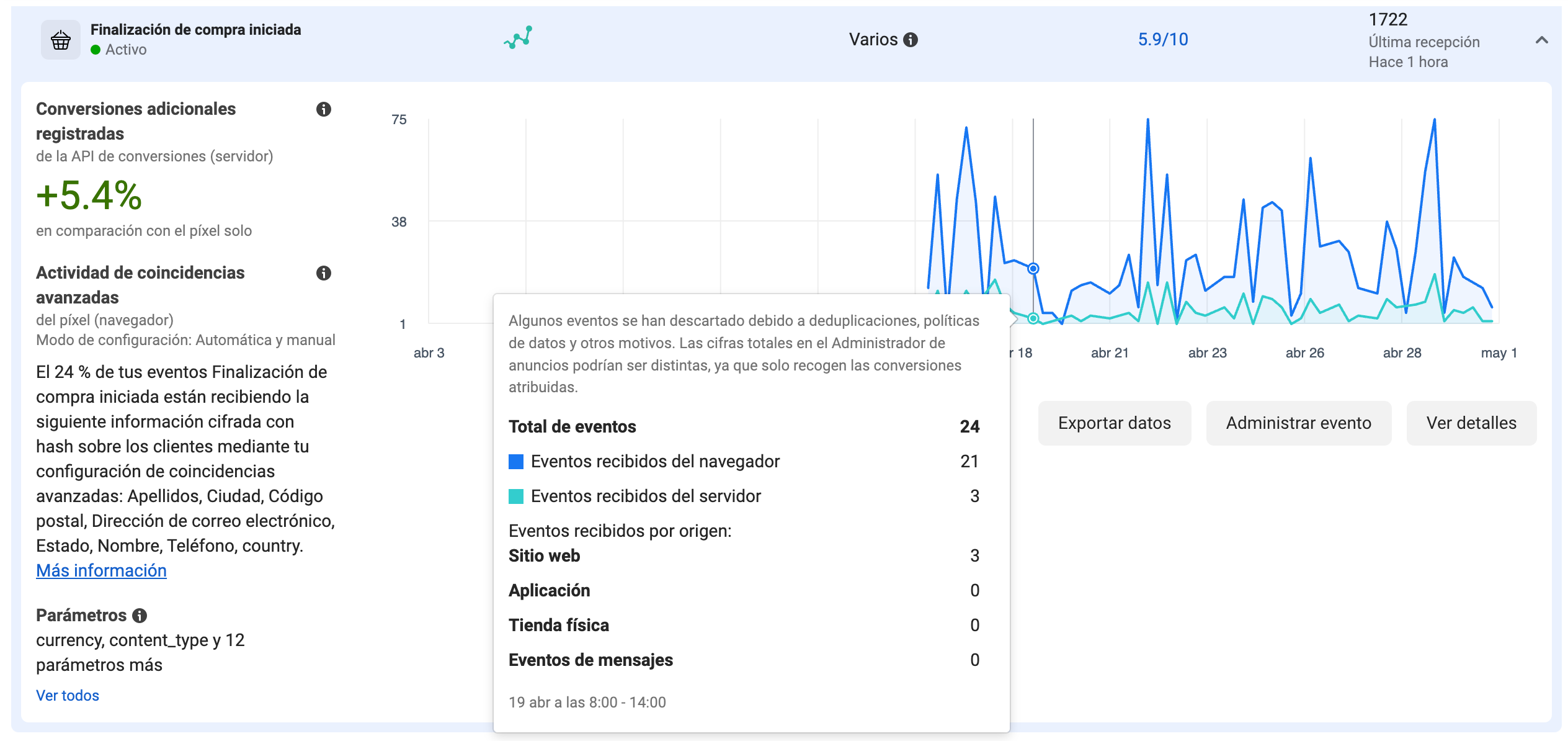
Task: Click teal server events legend swatch
Action: pos(515,496)
